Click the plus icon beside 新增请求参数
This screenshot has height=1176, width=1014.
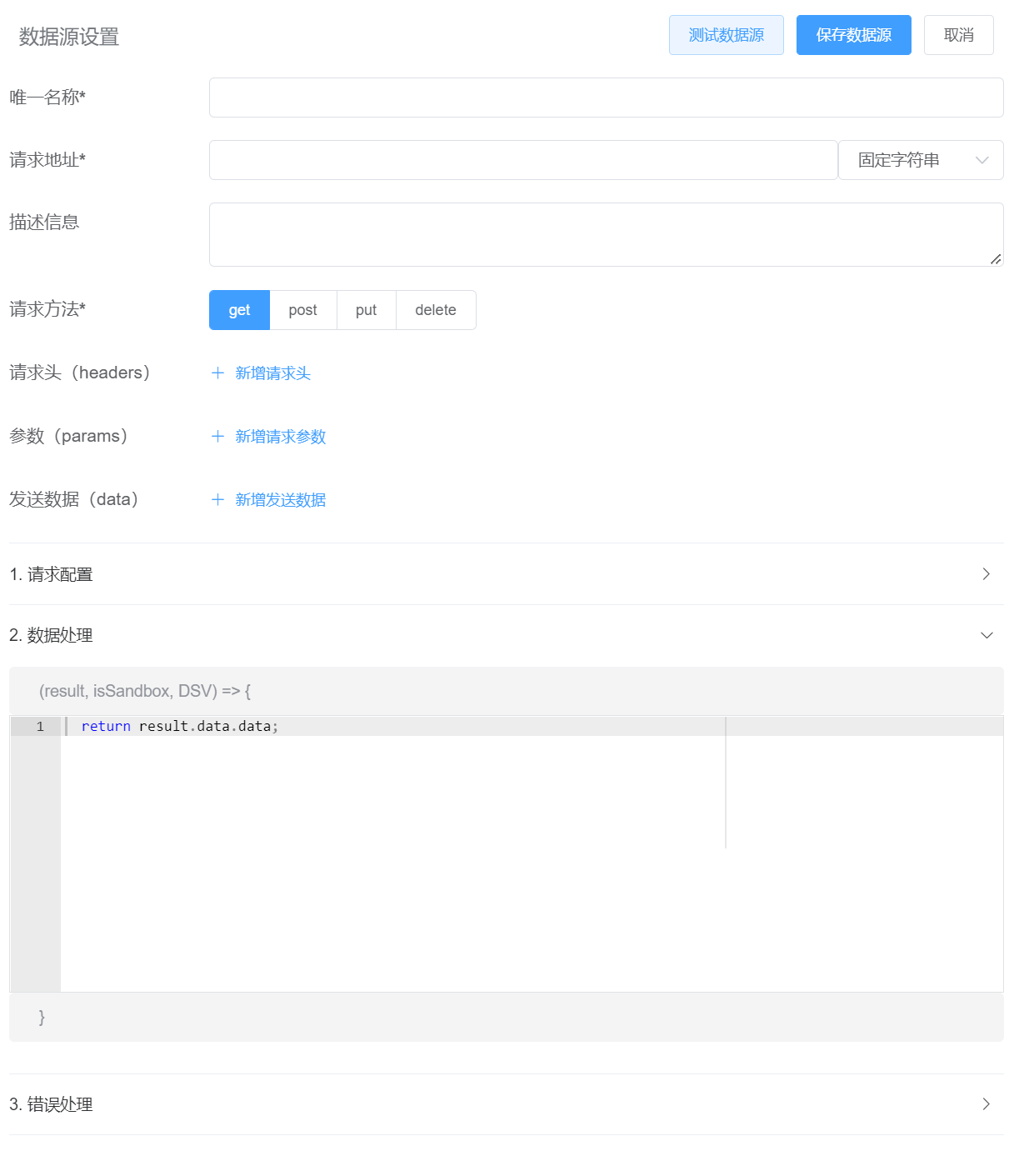(x=217, y=436)
